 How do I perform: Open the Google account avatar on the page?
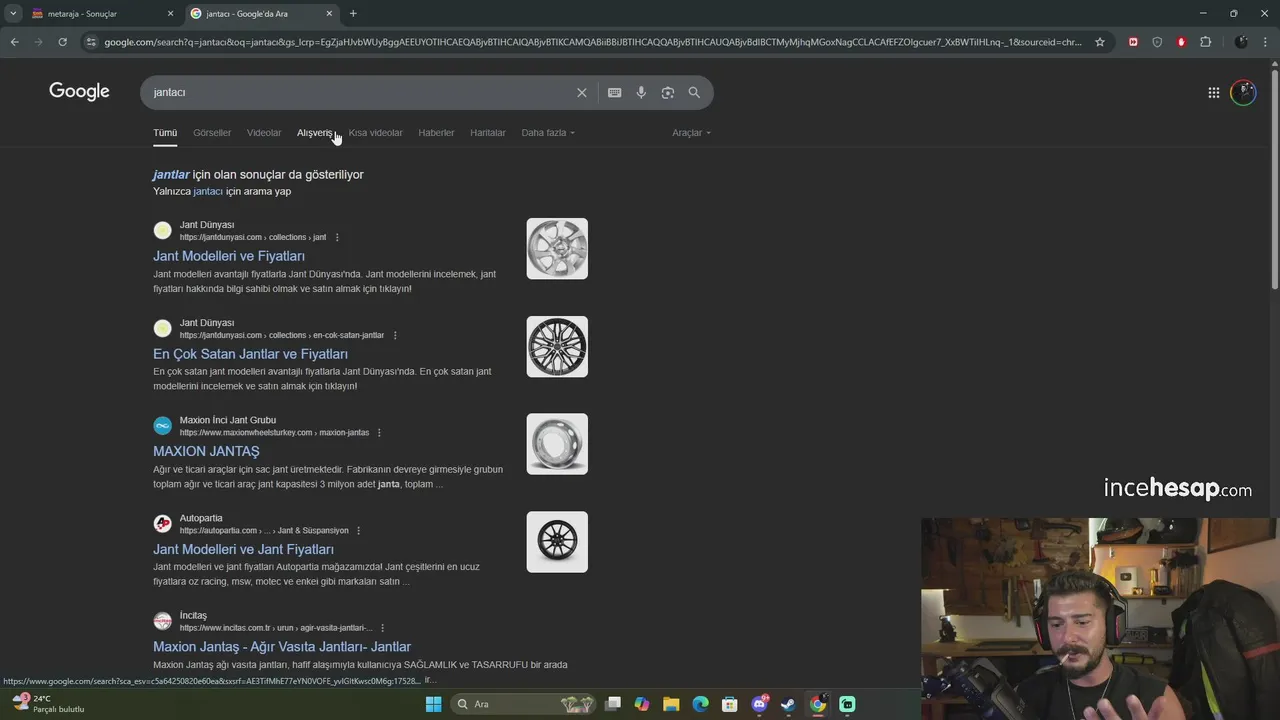pos(1243,93)
